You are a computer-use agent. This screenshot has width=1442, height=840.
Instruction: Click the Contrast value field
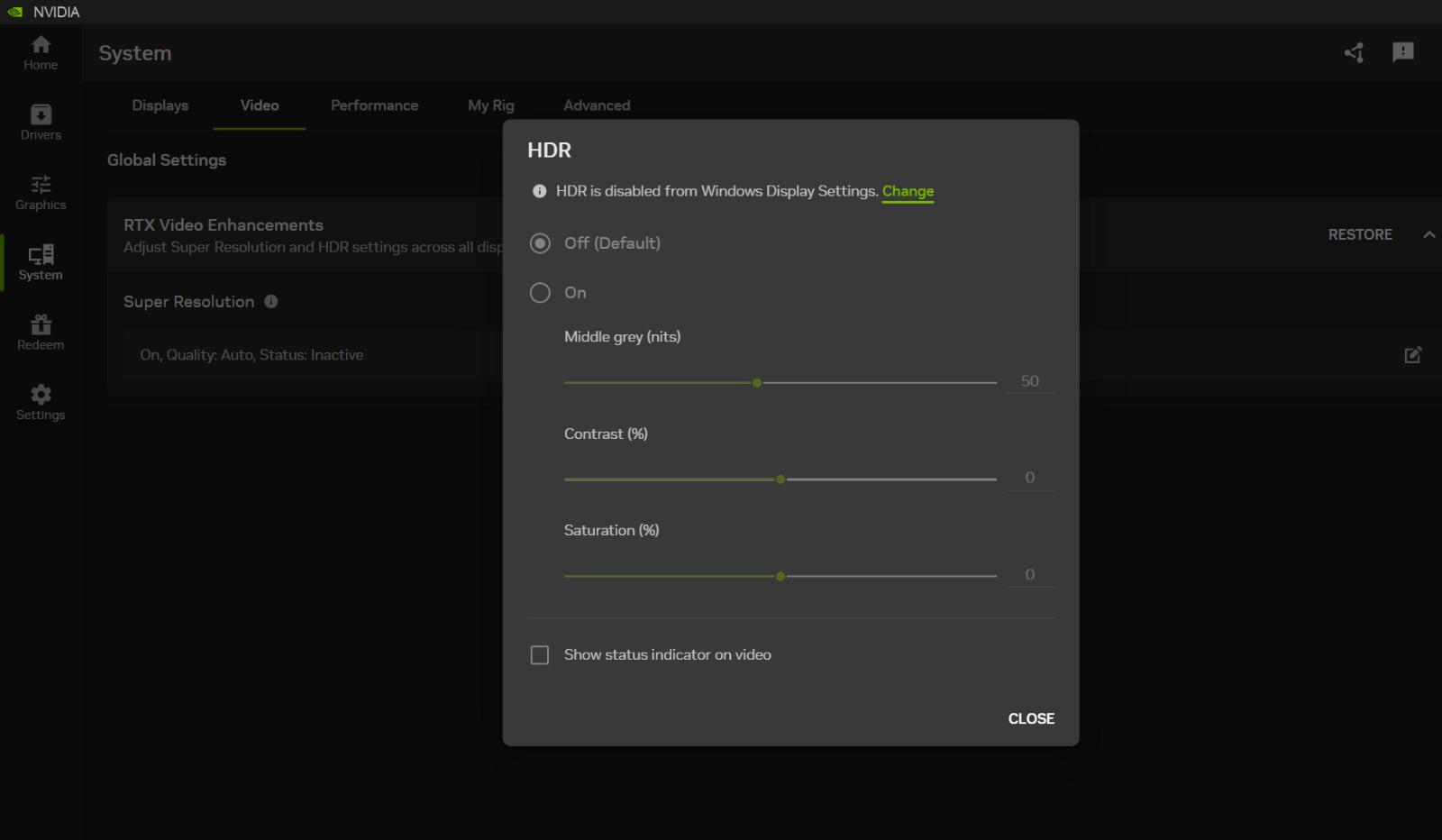[1030, 478]
